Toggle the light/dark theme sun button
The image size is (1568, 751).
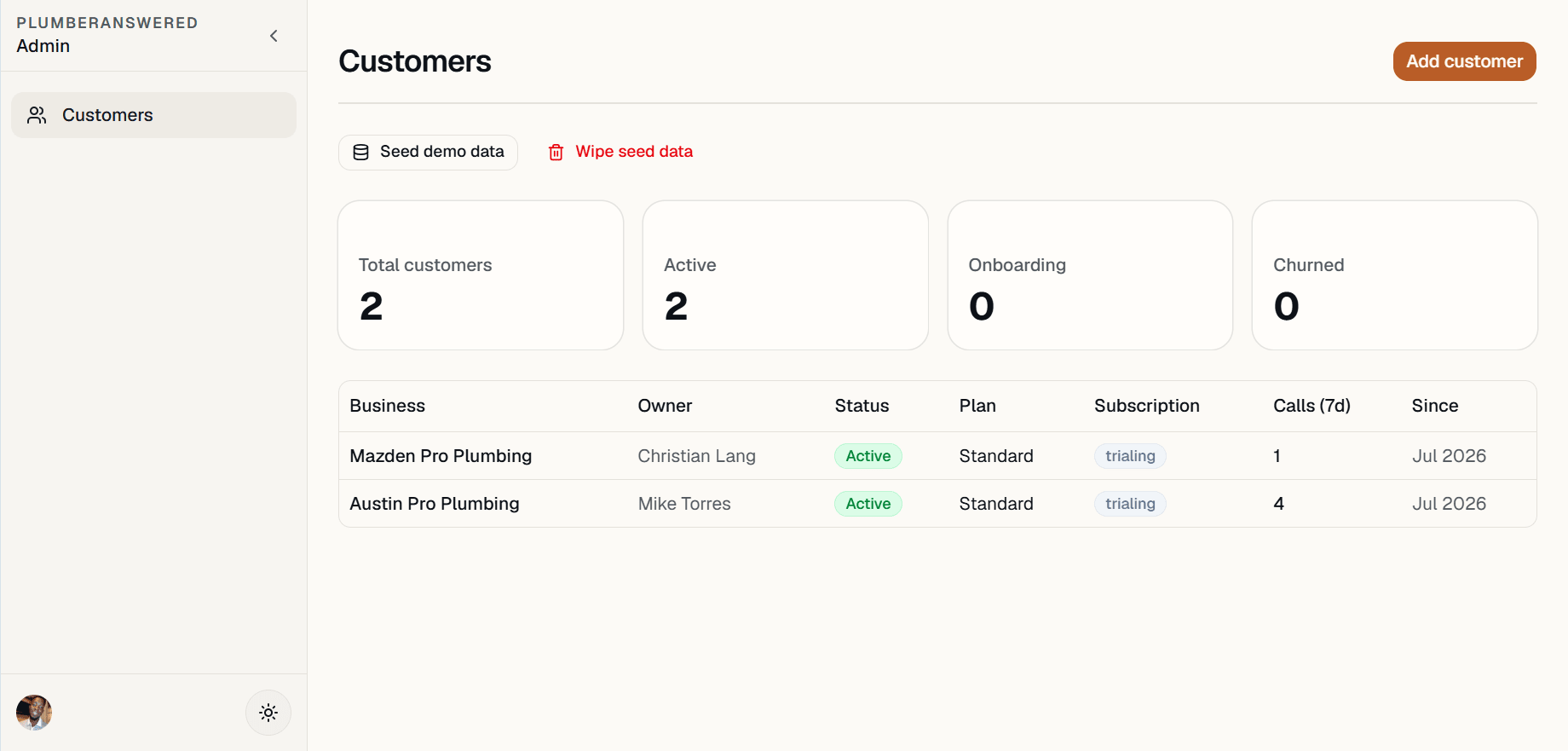pos(268,713)
